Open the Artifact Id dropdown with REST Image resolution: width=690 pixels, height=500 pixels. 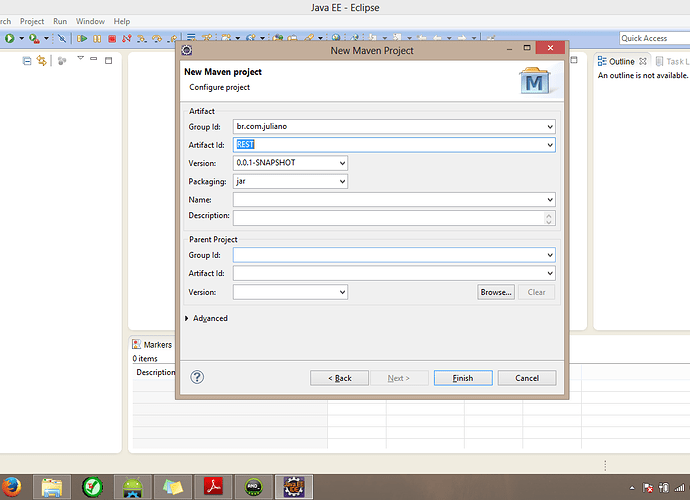(550, 145)
